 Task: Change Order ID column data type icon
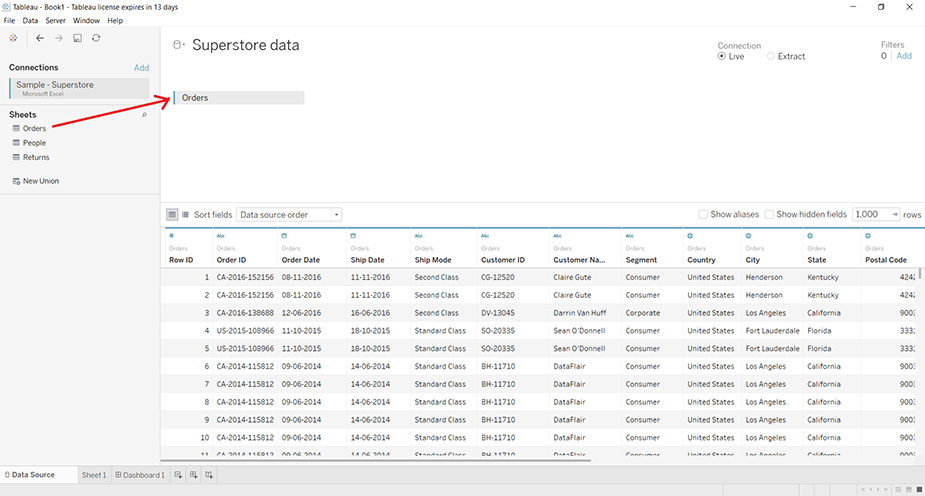(221, 236)
